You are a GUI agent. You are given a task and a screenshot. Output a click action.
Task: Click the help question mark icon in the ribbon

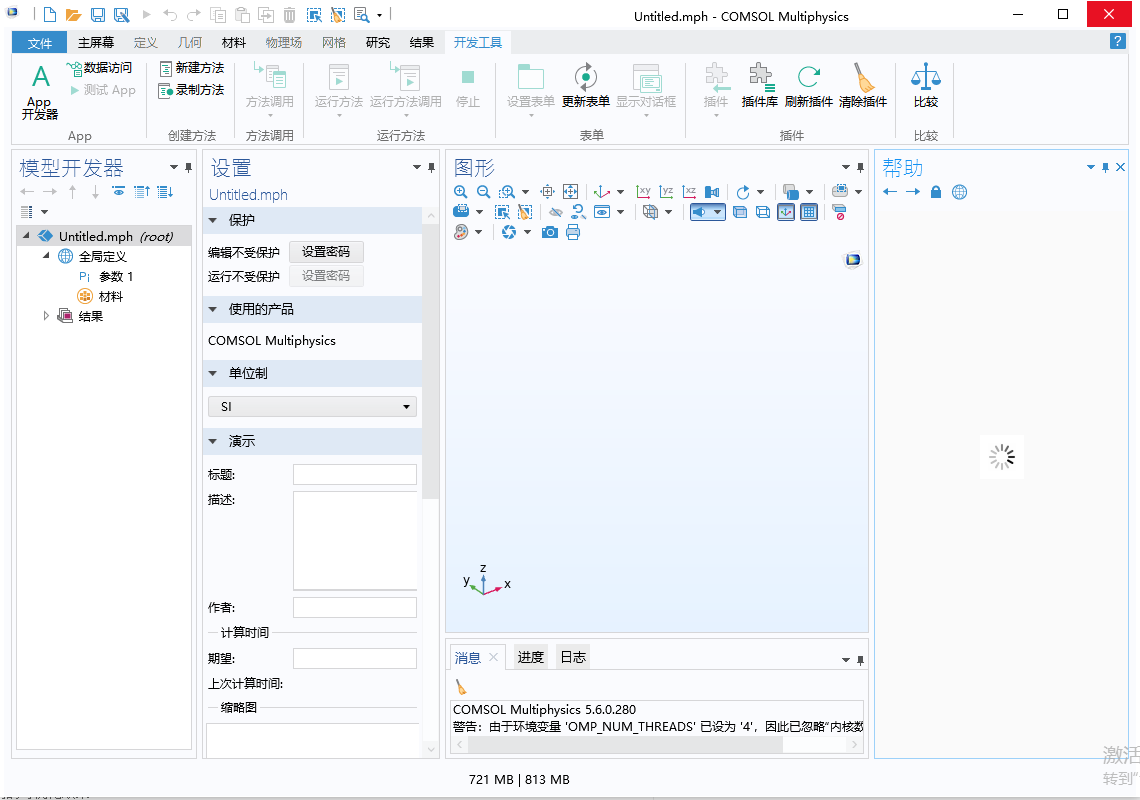[1117, 41]
